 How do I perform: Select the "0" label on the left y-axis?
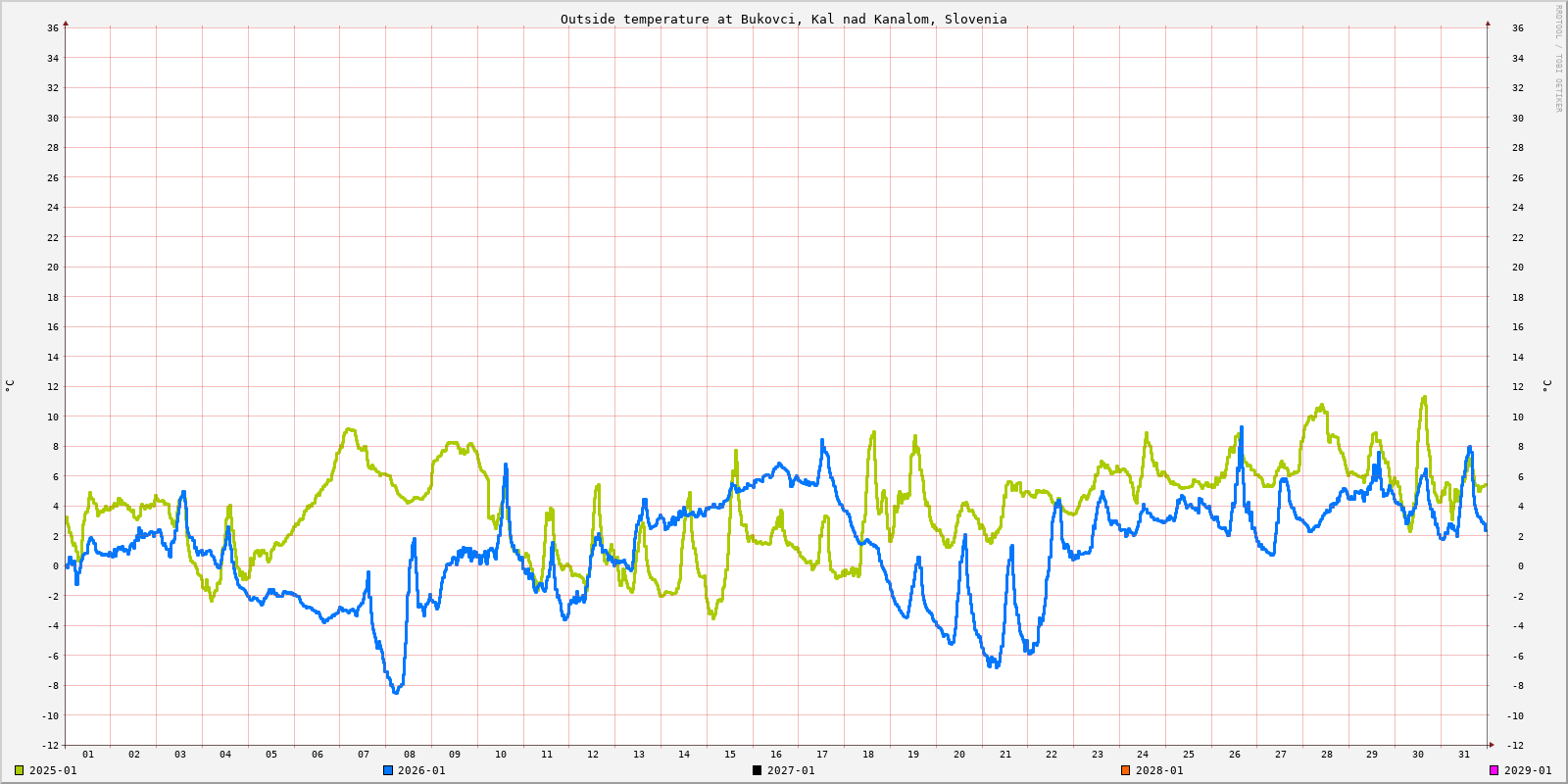click(56, 566)
